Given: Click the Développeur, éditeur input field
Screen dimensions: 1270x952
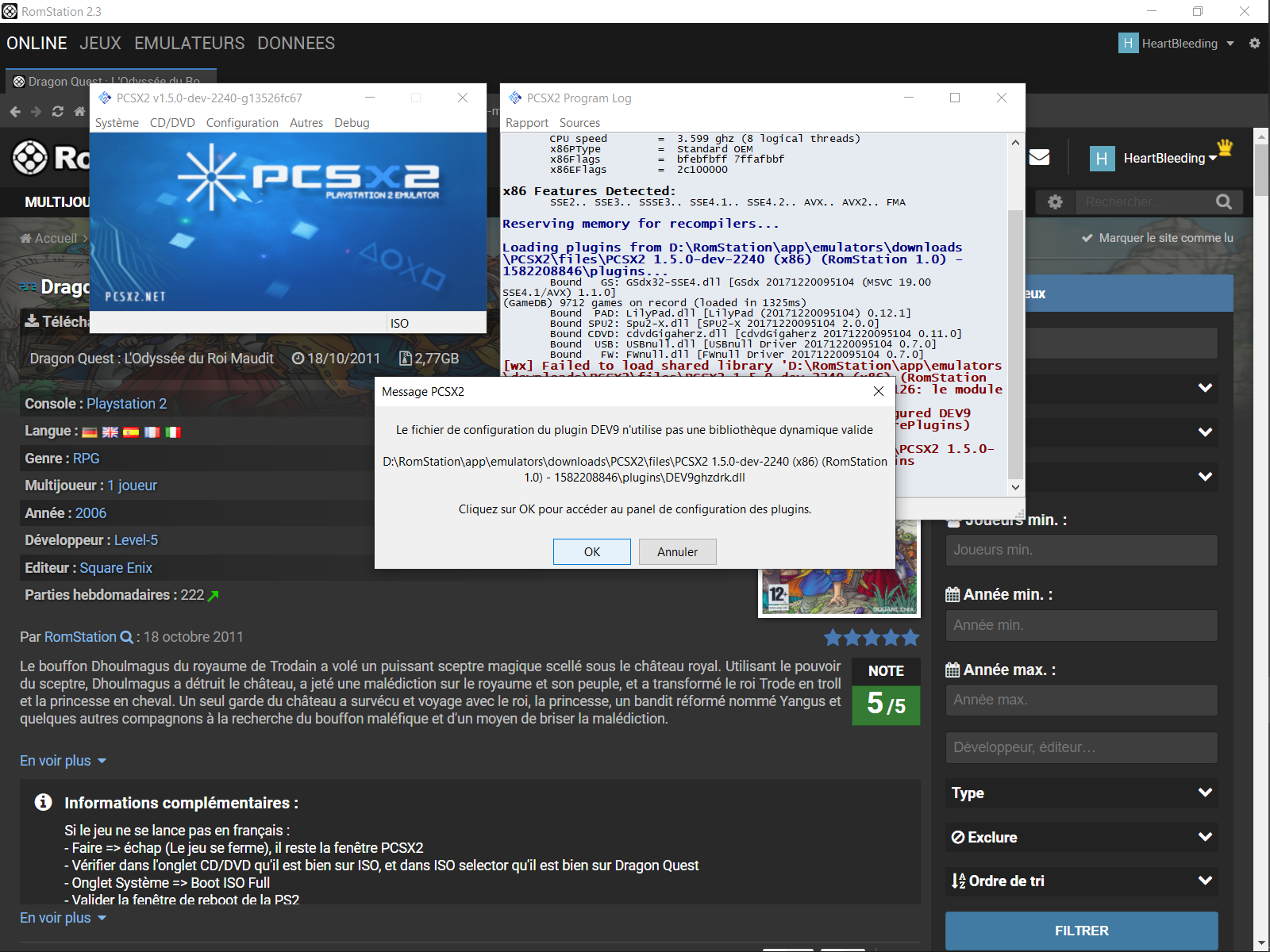Looking at the screenshot, I should [x=1082, y=747].
